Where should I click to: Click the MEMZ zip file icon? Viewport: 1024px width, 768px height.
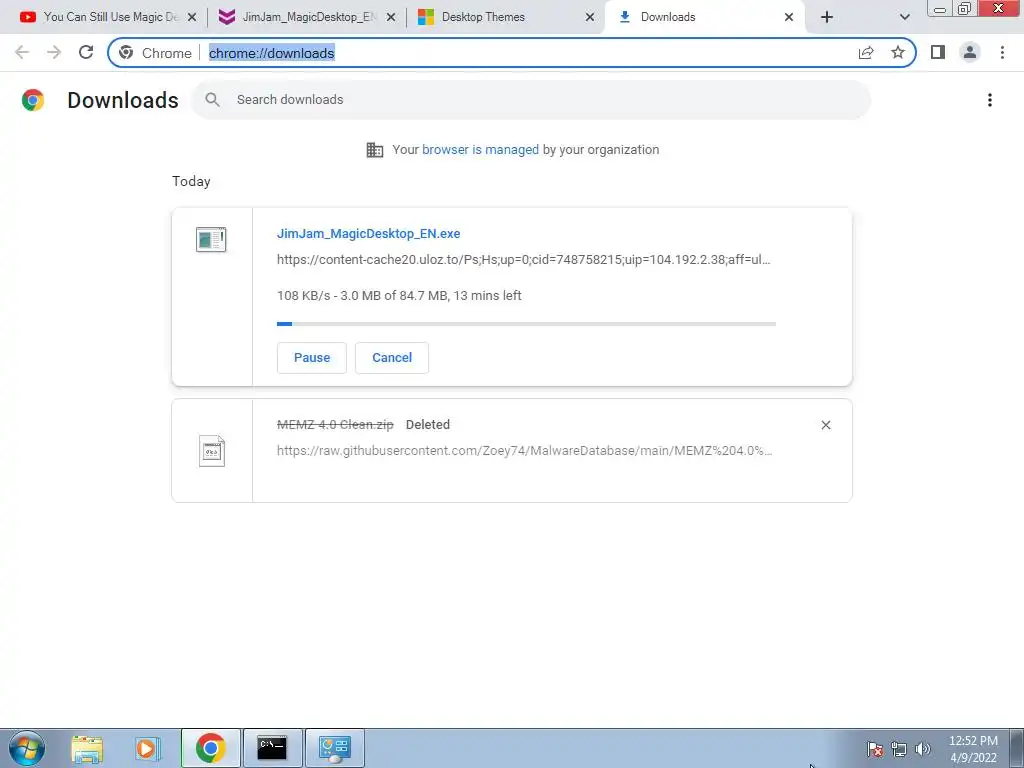point(212,451)
